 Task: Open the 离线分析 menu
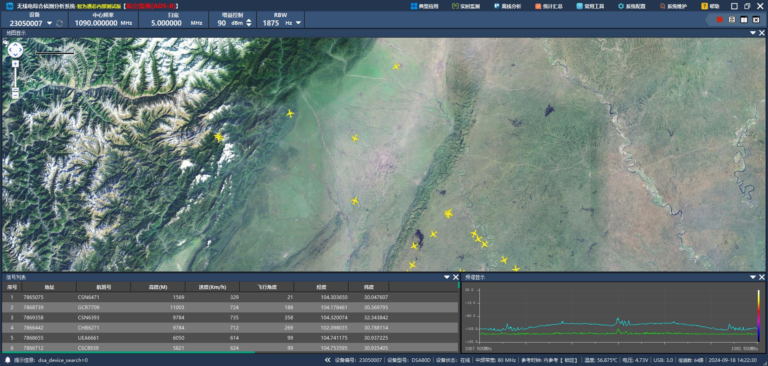point(507,6)
